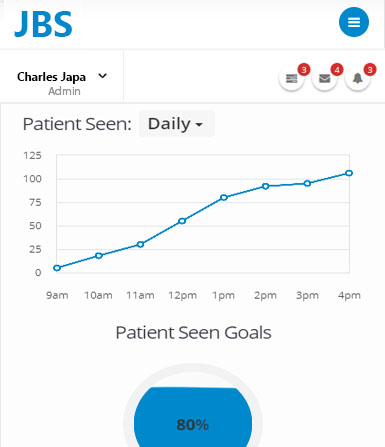Expand the Charles Japa user chevron
This screenshot has height=447, width=385.
[103, 76]
